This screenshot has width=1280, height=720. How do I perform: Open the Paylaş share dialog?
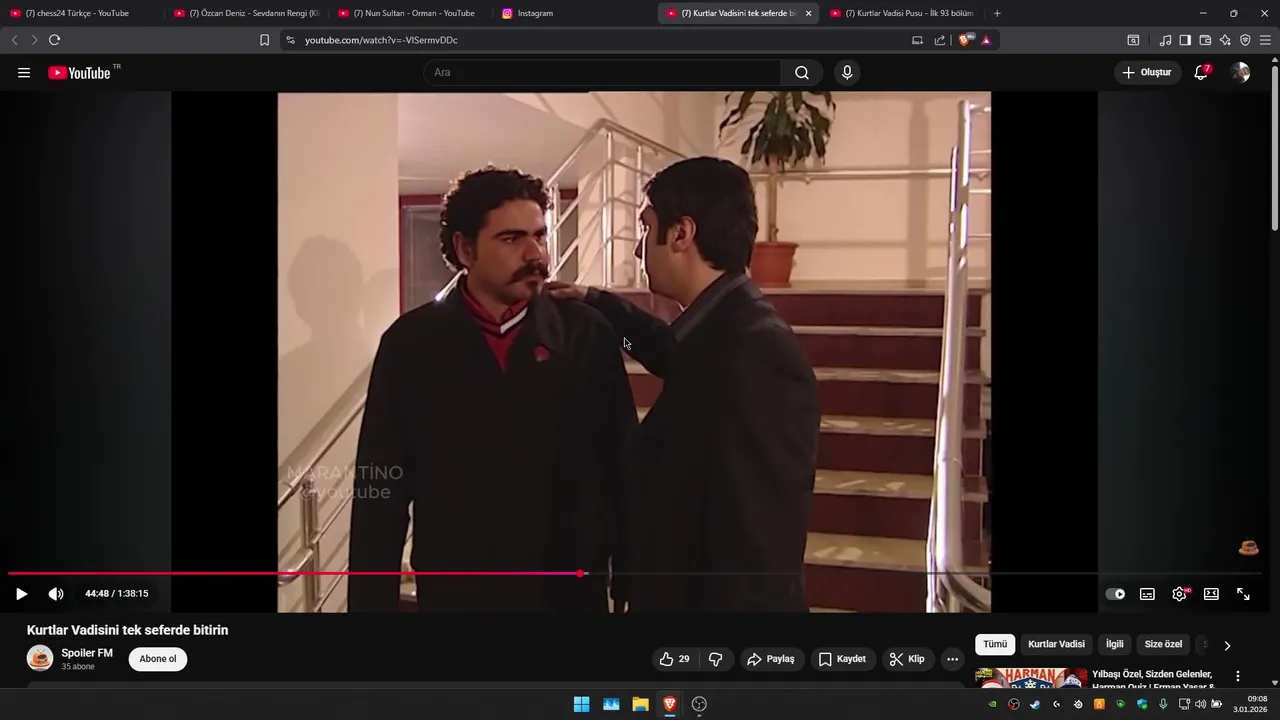tap(770, 659)
